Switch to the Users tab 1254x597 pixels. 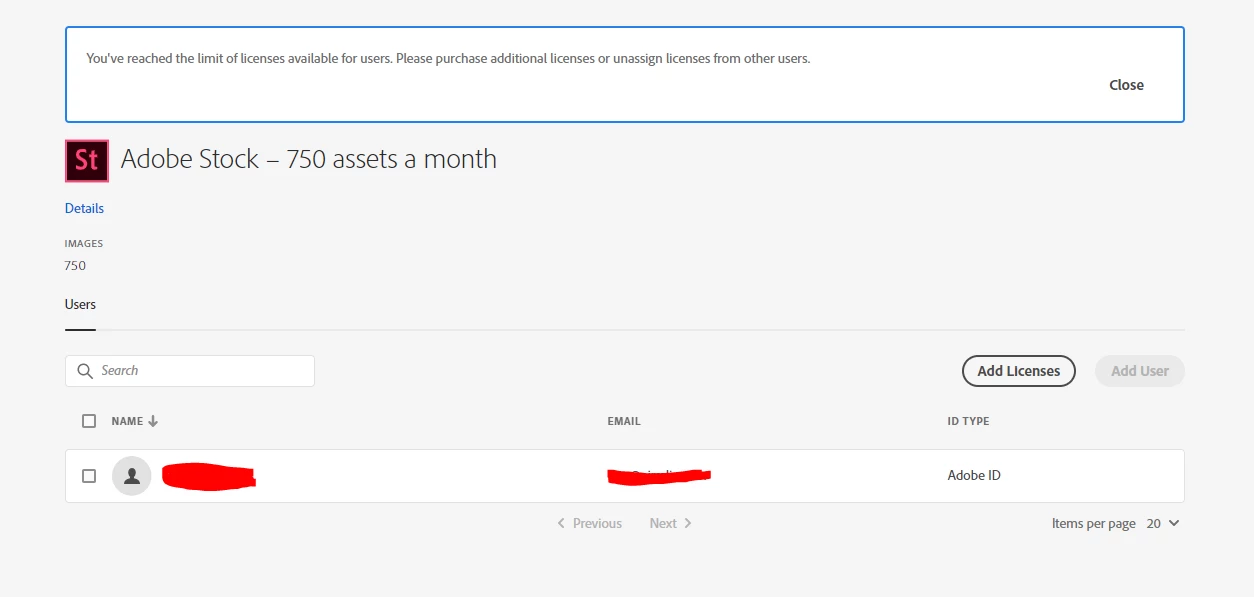pyautogui.click(x=80, y=304)
